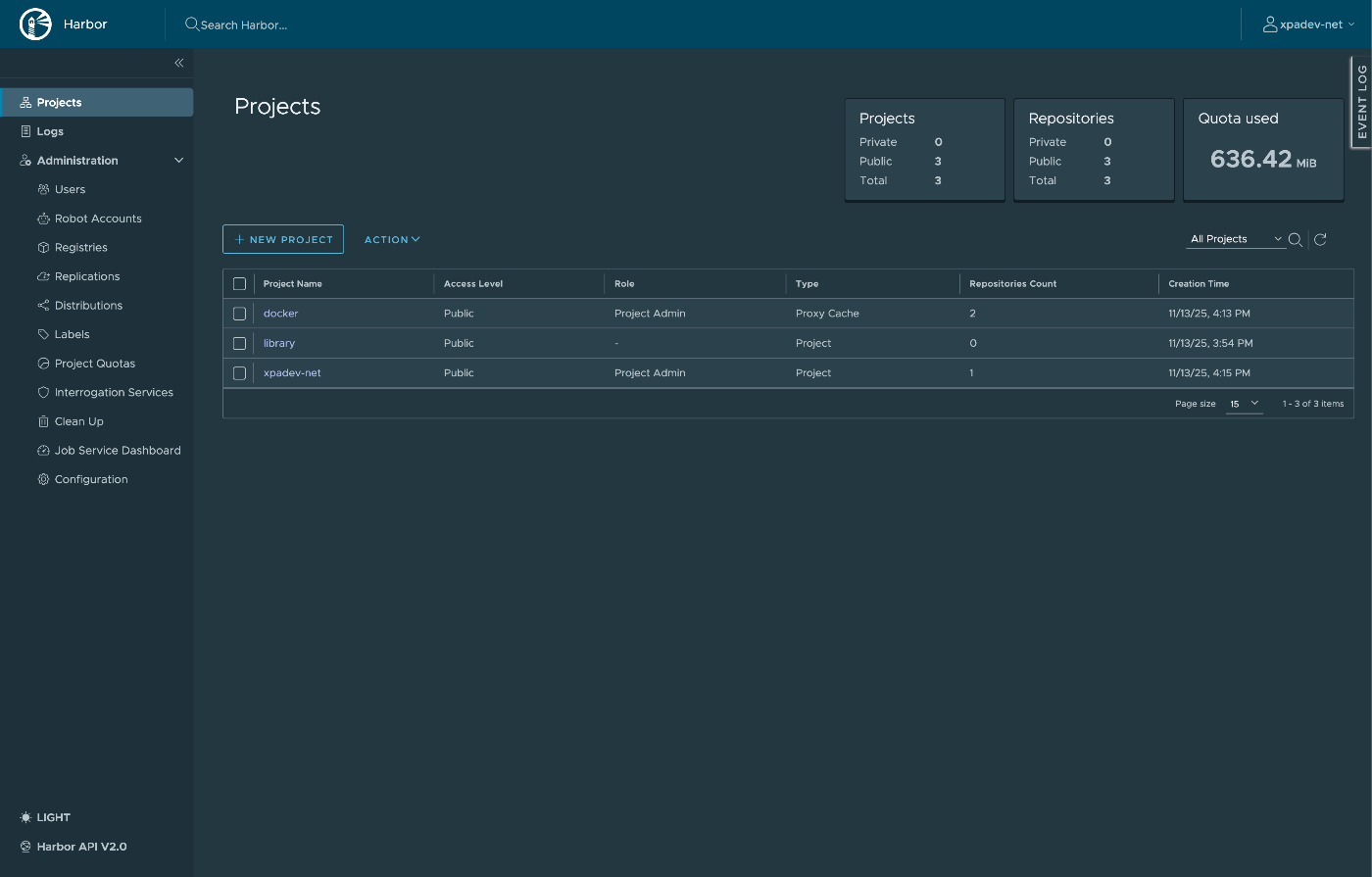Click the Project Quotas icon

pos(43,364)
